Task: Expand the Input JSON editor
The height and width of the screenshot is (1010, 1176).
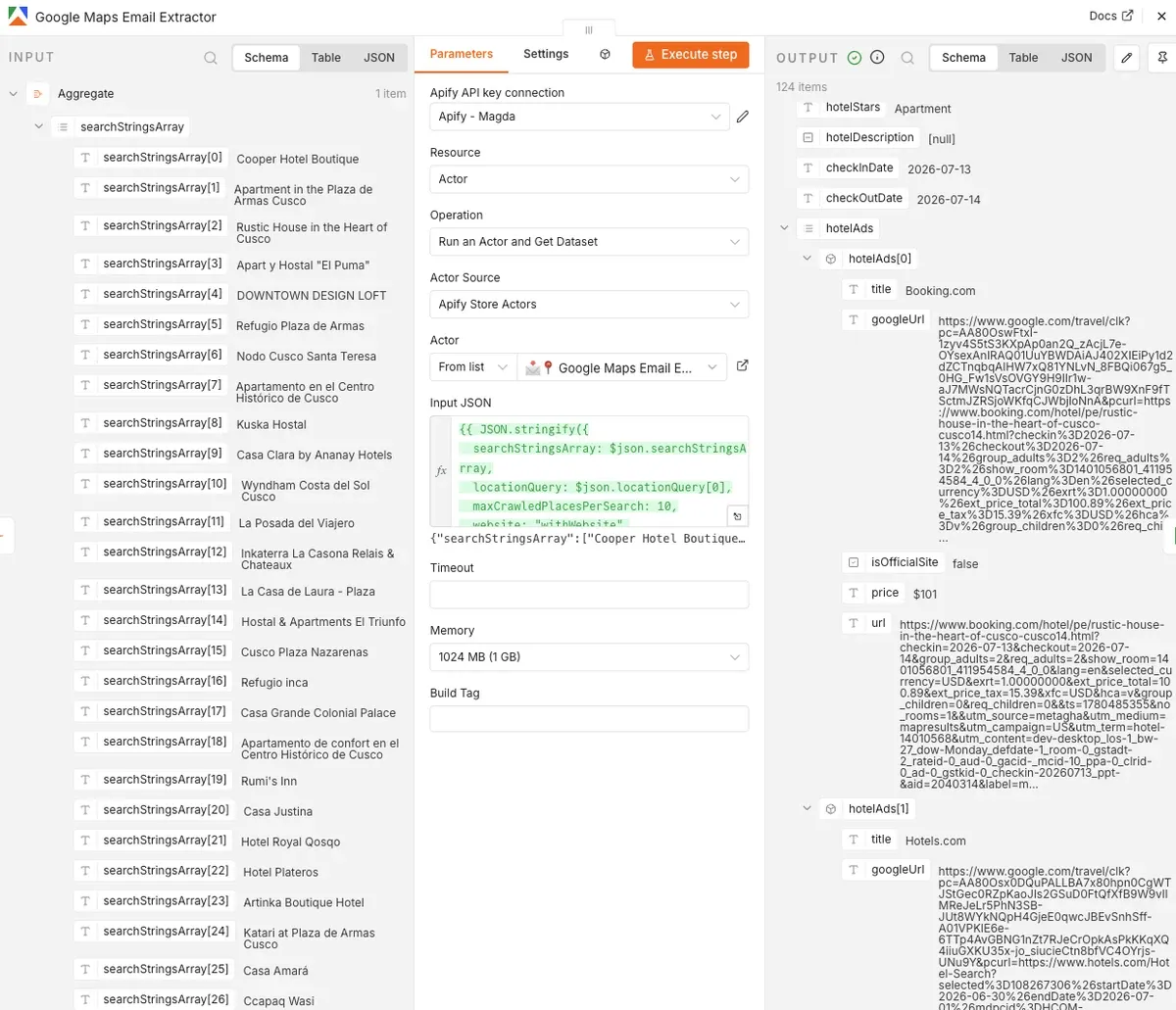Action: (x=737, y=515)
